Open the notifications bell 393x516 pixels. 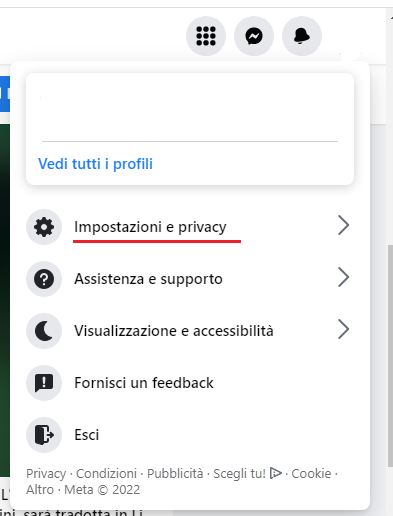[302, 36]
